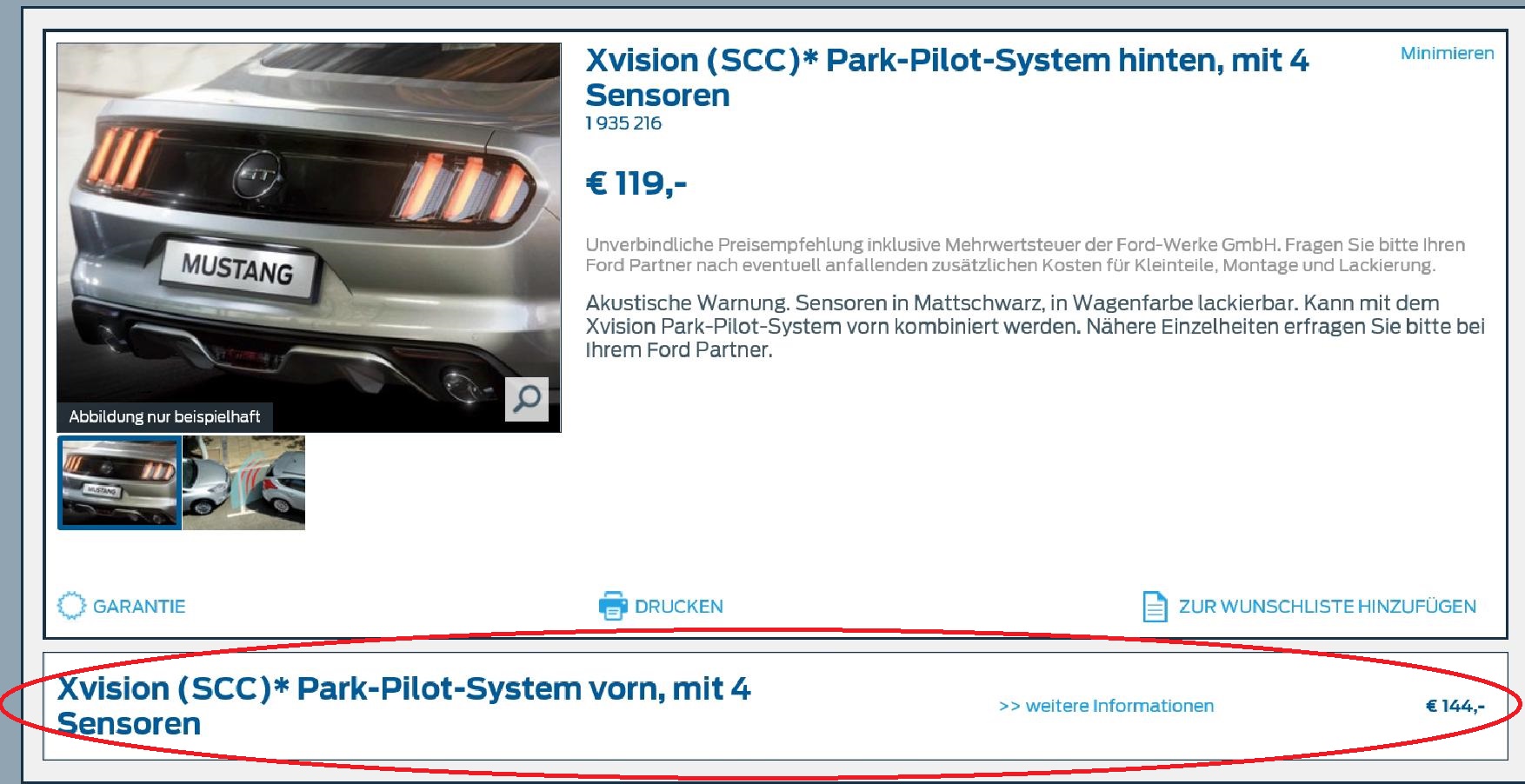Viewport: 1525px width, 784px height.
Task: Click the magnifier zoom icon on the Mustang image
Action: coord(527,399)
